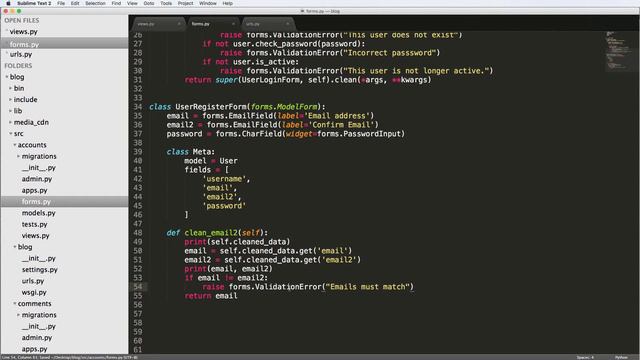
Task: Open the Edit menu
Action: 75,3
